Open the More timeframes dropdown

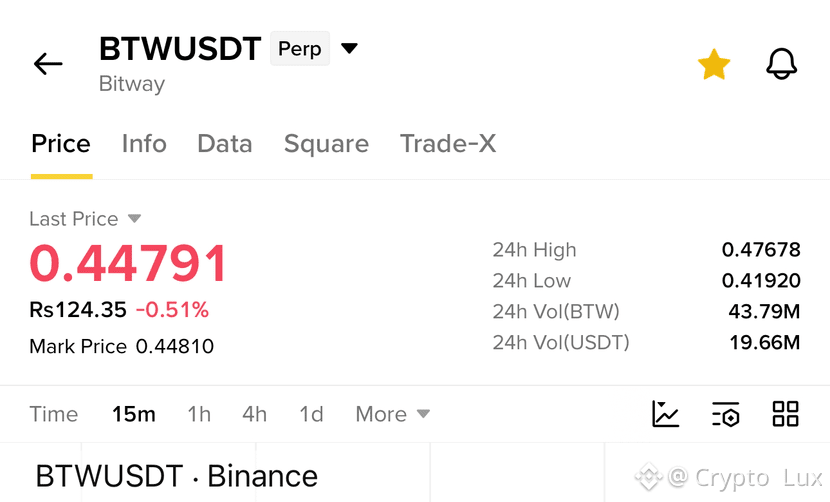click(x=393, y=414)
